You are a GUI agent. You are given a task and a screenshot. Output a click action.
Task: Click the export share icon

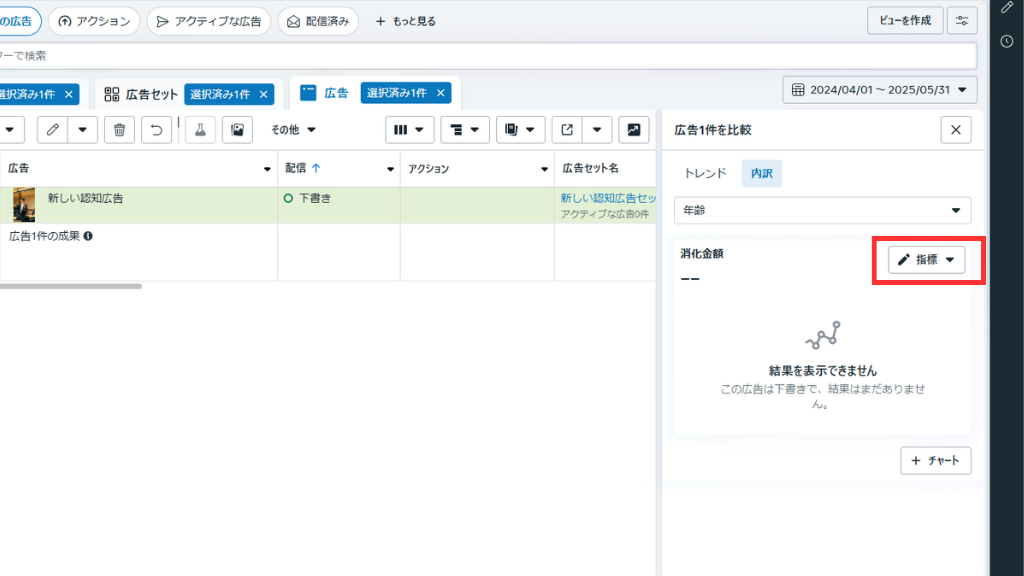pos(567,129)
